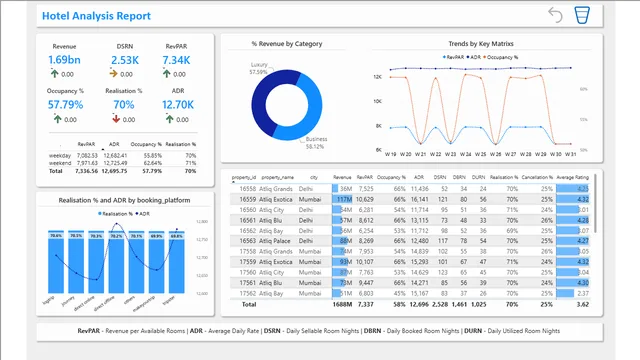
Task: Click the filter bucket icon in header
Action: coord(582,15)
